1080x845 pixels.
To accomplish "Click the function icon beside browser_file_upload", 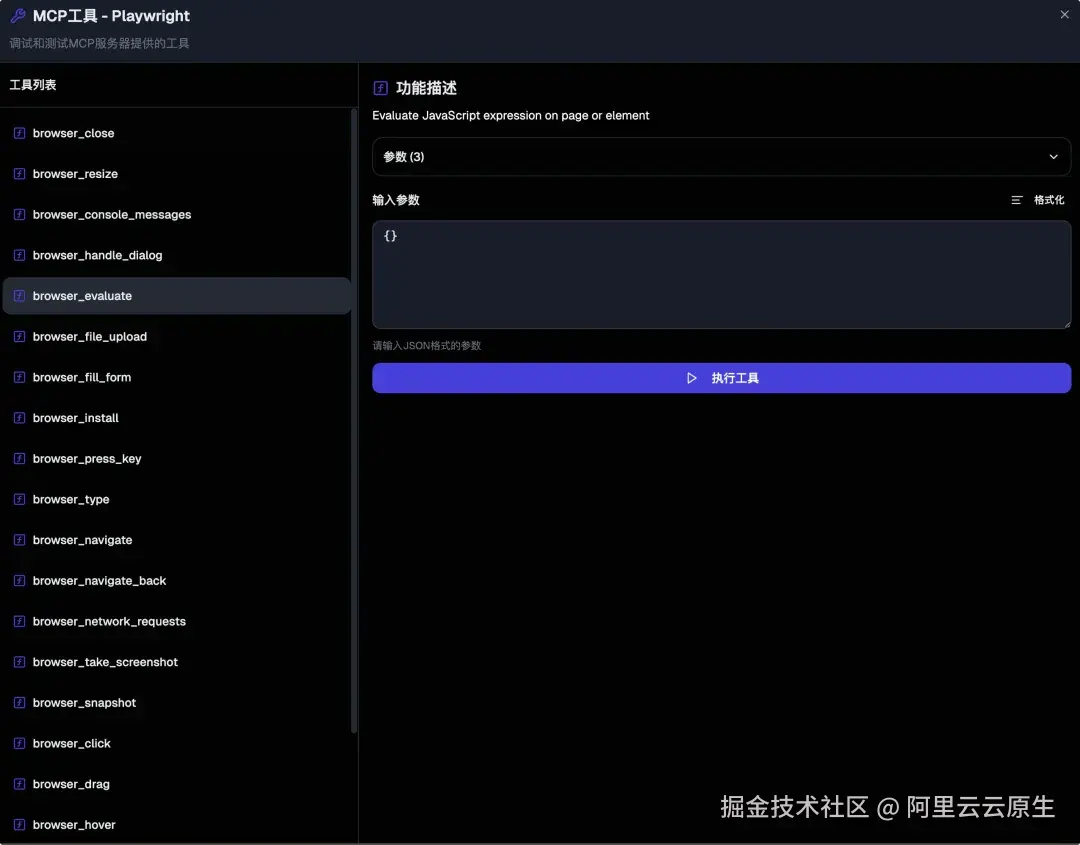I will click(x=20, y=336).
